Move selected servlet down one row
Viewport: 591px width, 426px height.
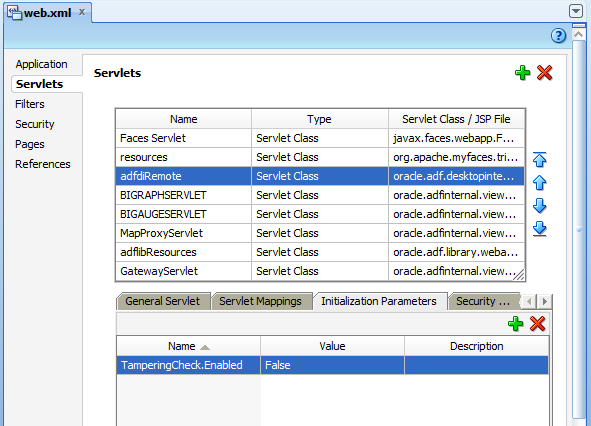coord(539,206)
